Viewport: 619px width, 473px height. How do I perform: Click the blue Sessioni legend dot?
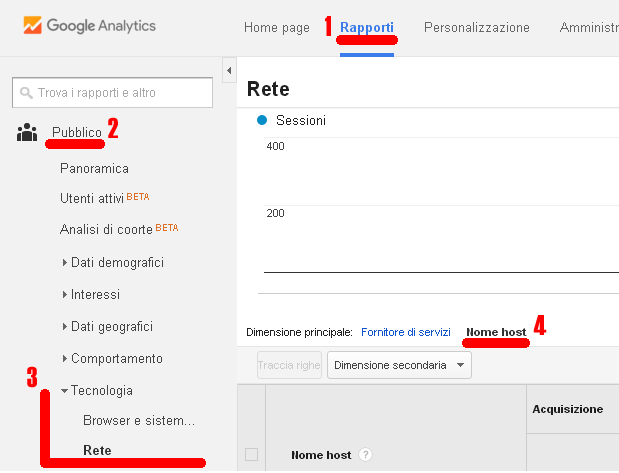[x=262, y=120]
